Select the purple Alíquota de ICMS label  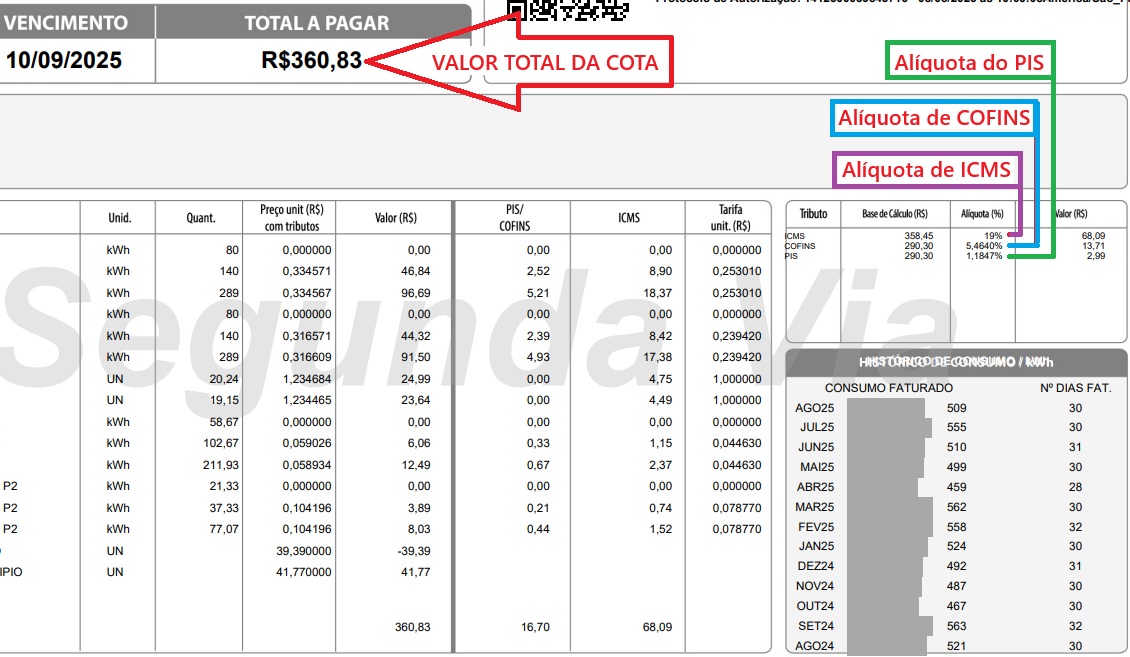click(x=926, y=169)
